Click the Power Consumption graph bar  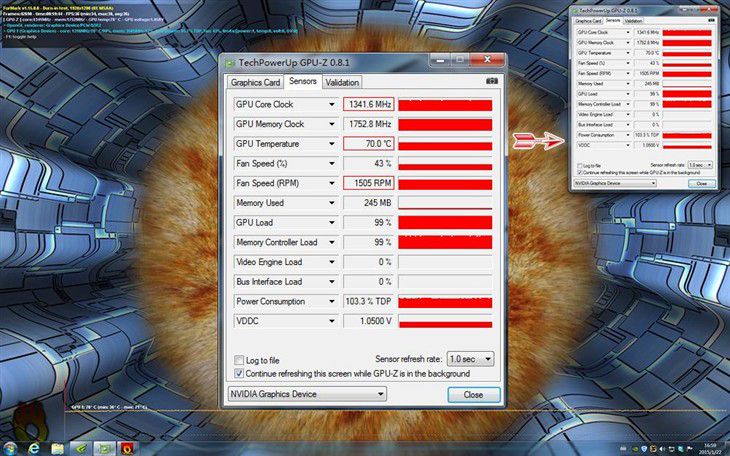445,301
